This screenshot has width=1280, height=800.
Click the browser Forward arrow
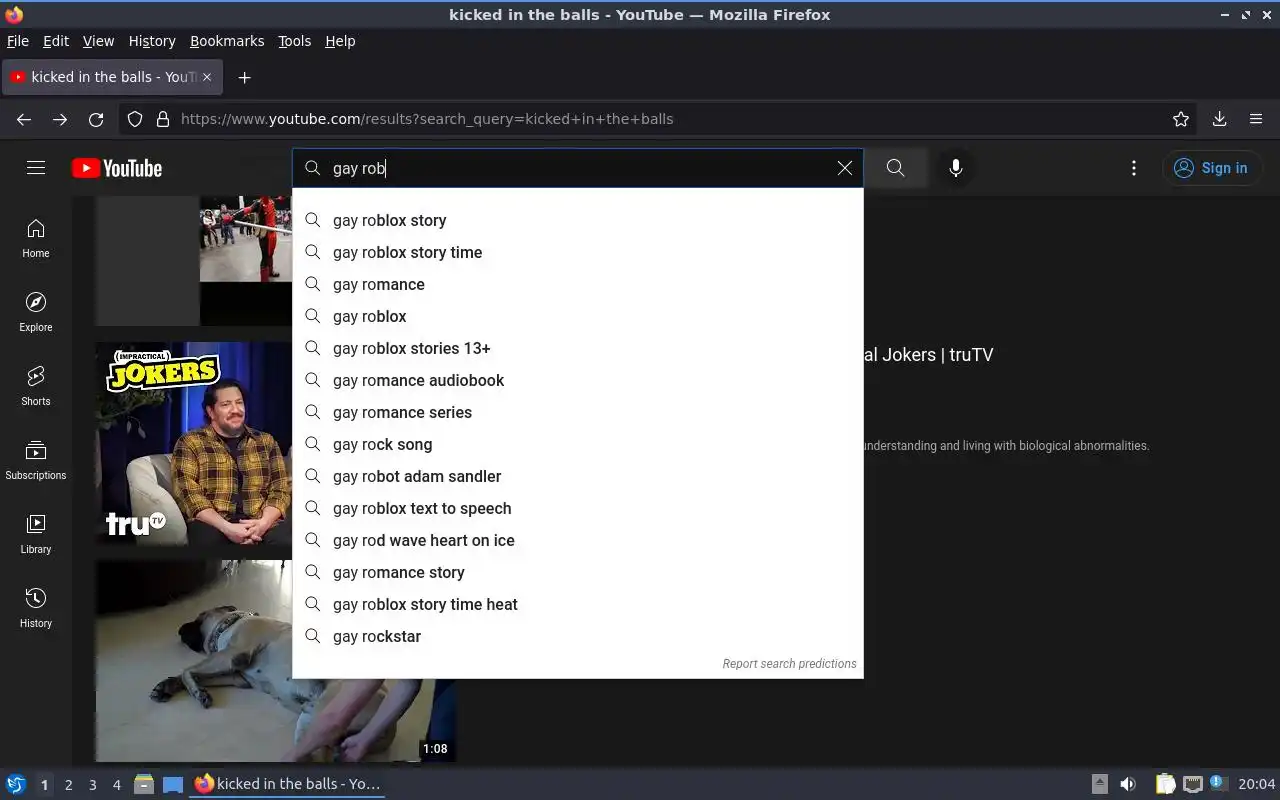[60, 119]
